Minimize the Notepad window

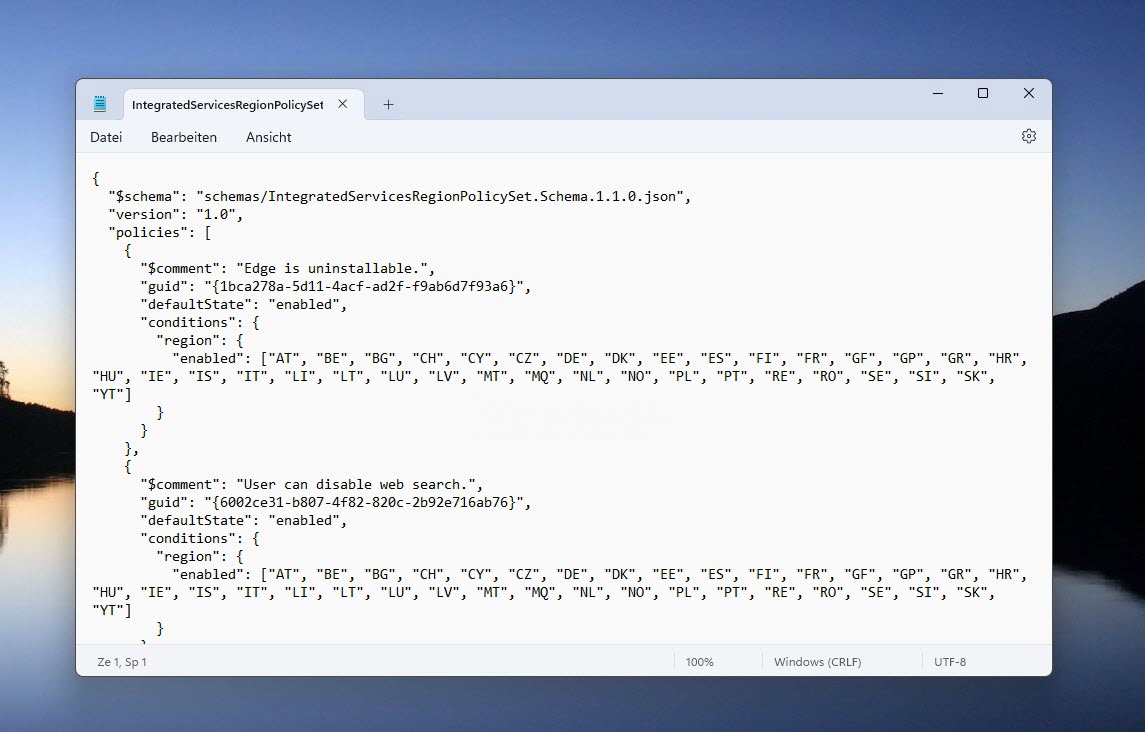click(x=938, y=94)
